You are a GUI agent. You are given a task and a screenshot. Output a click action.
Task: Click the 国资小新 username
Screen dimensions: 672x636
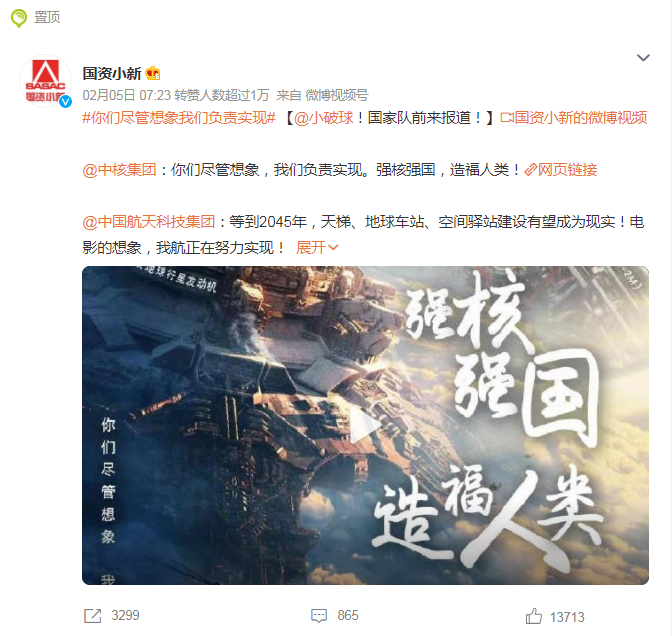click(112, 74)
